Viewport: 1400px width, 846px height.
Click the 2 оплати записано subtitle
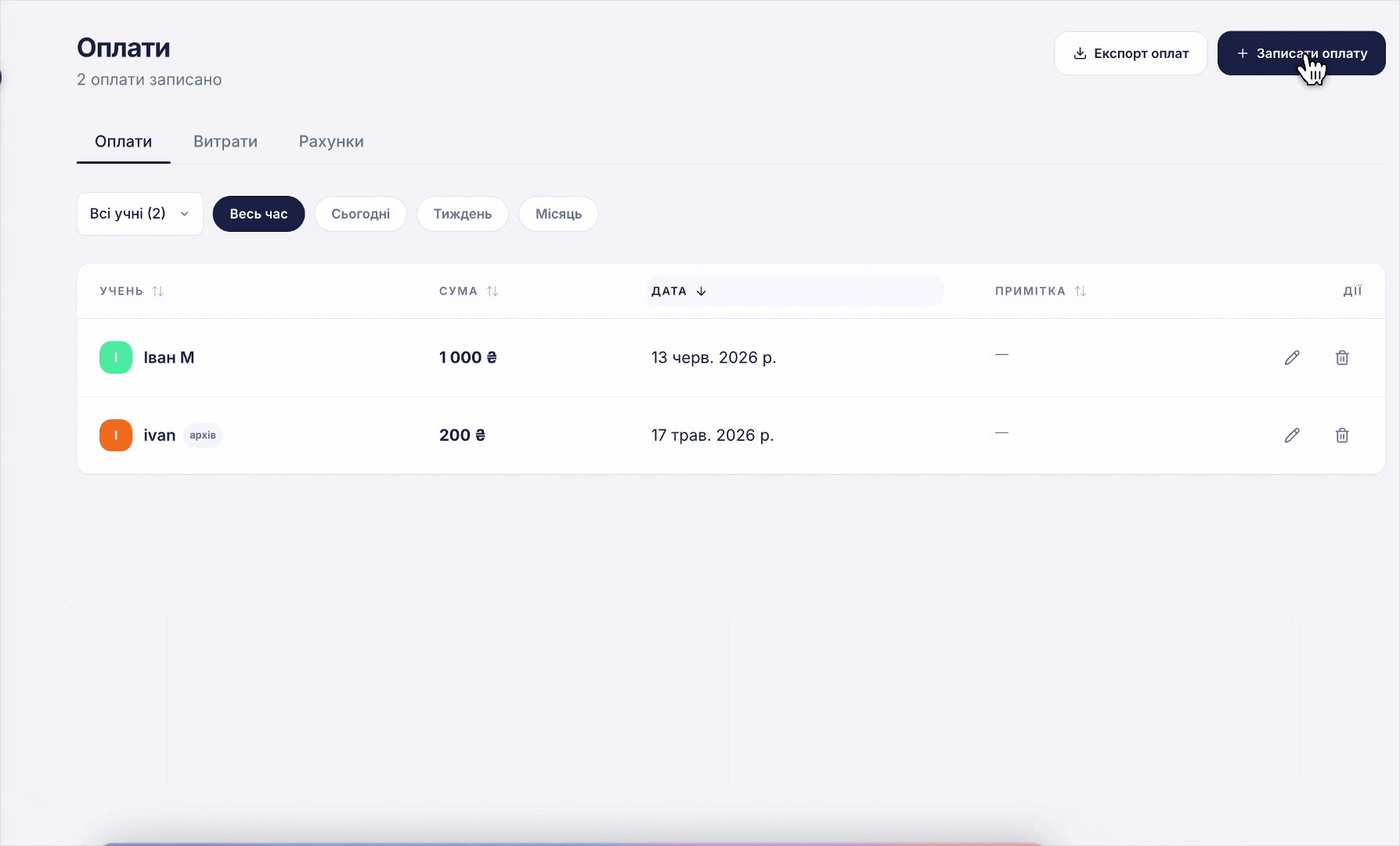coord(150,79)
